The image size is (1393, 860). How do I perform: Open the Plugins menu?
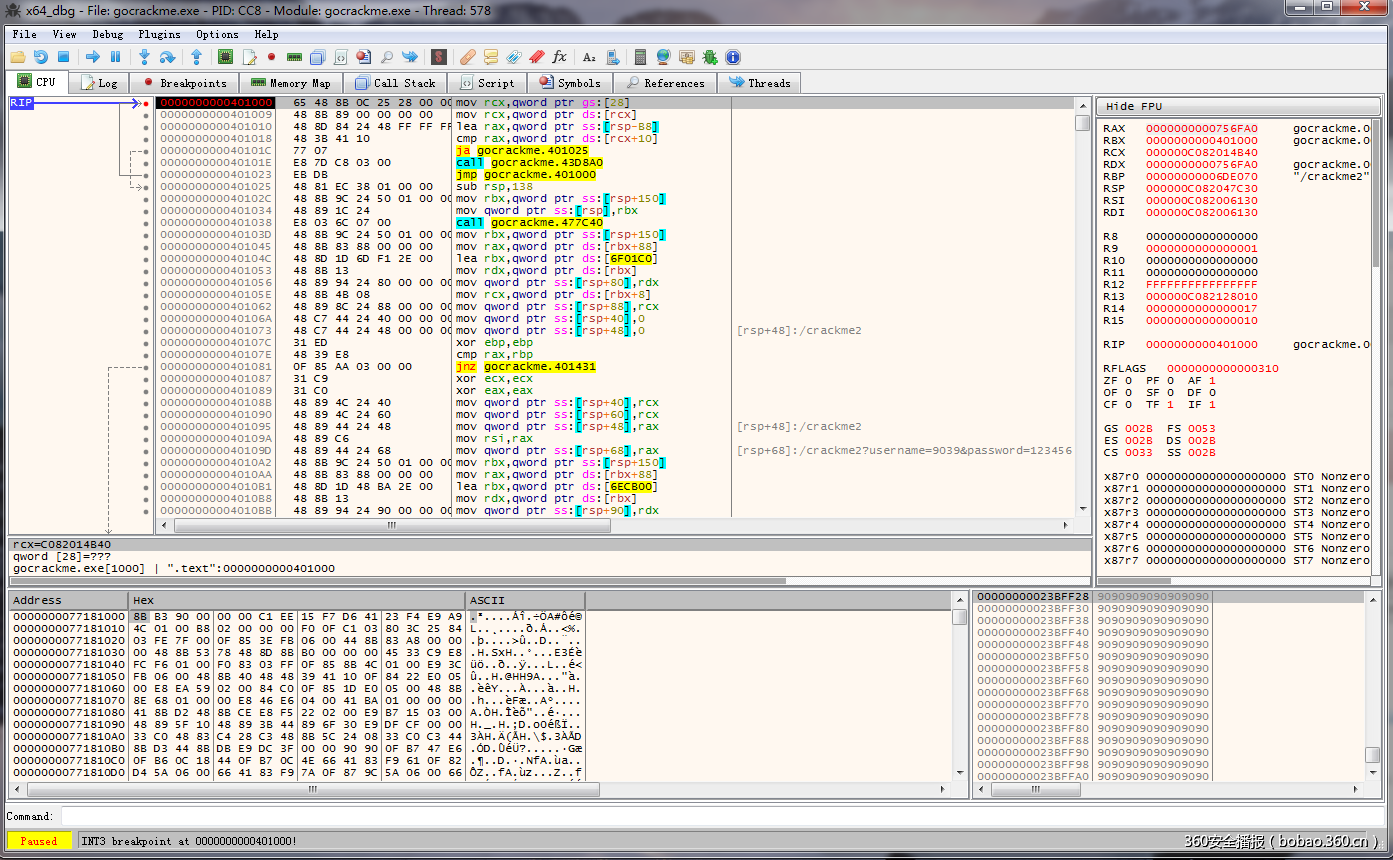[x=159, y=34]
